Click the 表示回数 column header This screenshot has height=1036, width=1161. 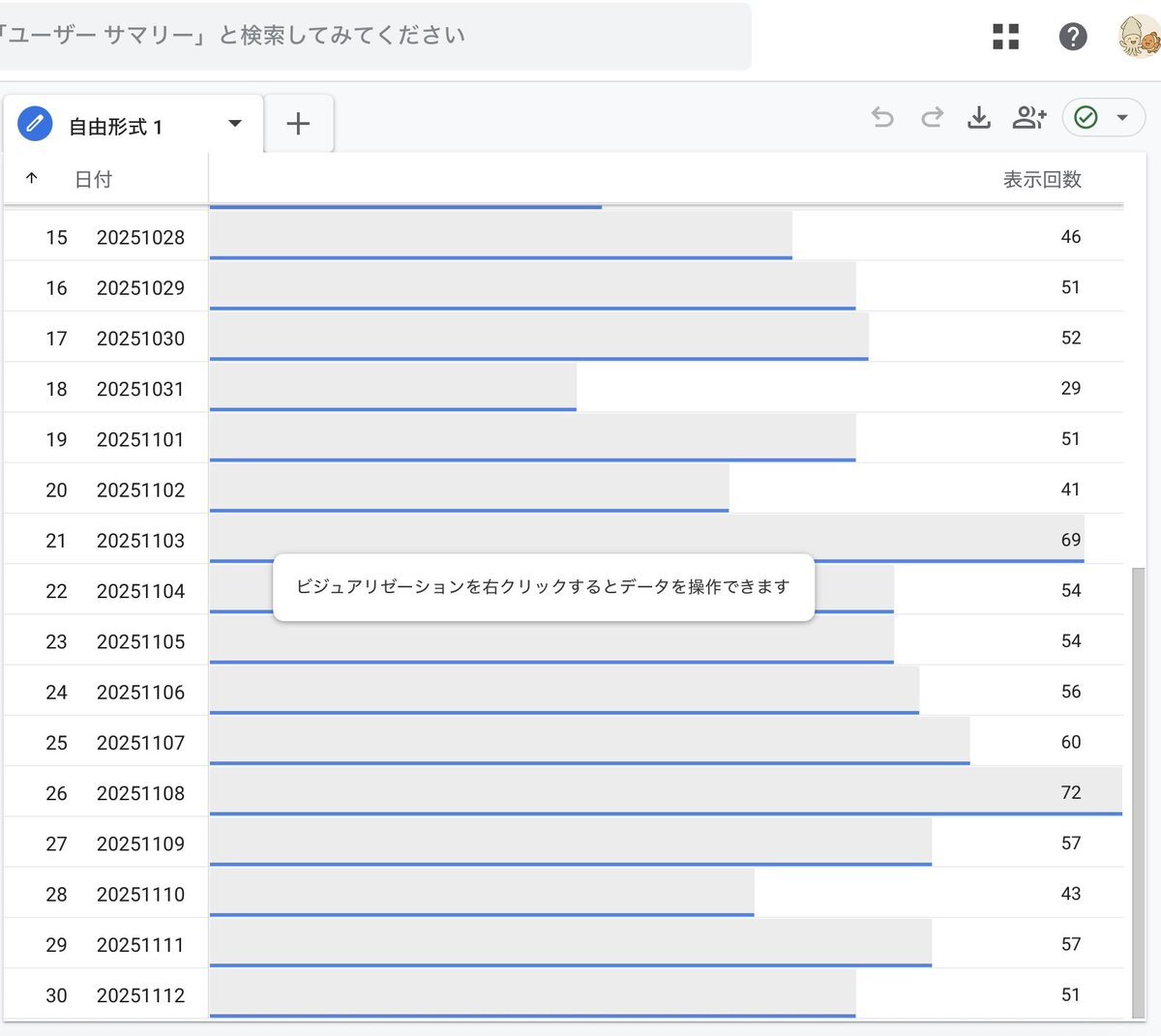tap(1041, 180)
